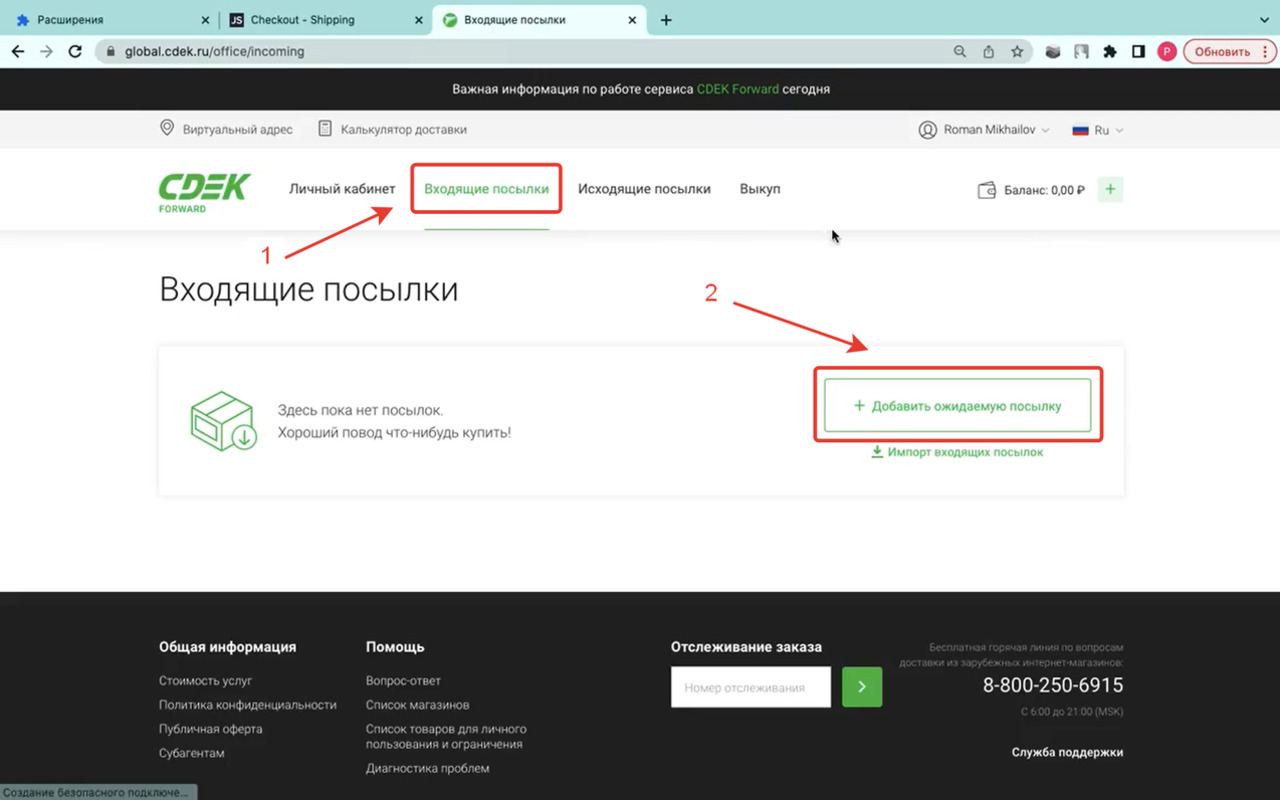Close the Checkout - Shipping tab
The height and width of the screenshot is (800, 1280).
tap(418, 20)
